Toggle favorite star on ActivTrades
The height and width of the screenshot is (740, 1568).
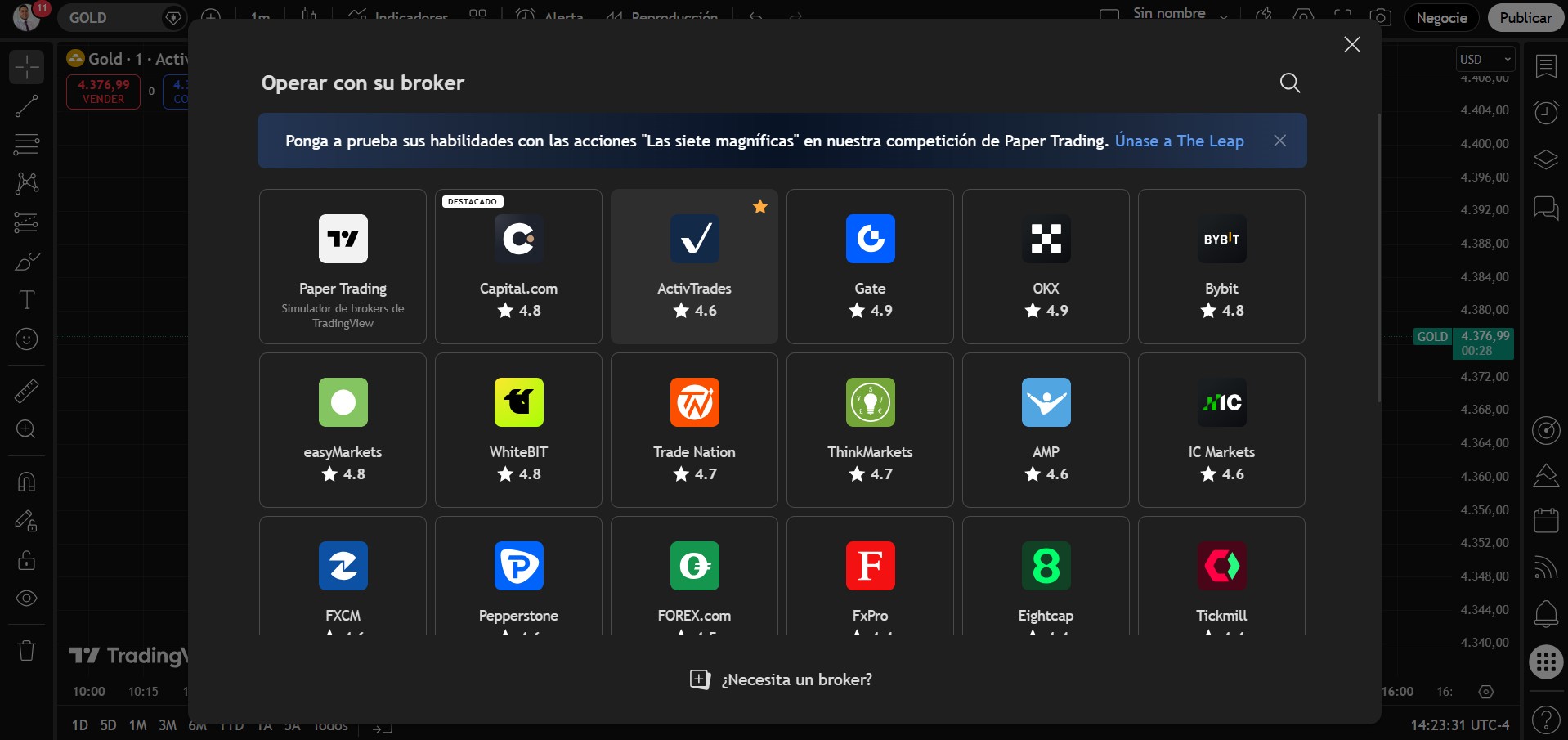coord(760,207)
